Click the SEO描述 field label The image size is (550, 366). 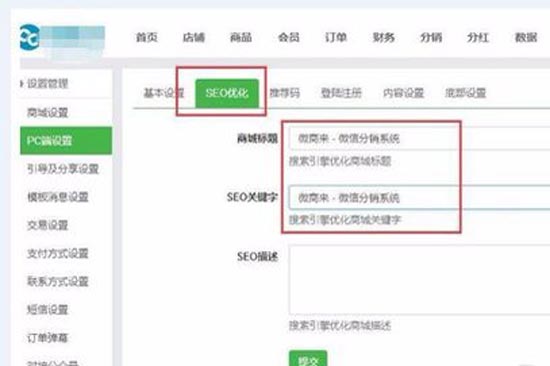tap(257, 257)
